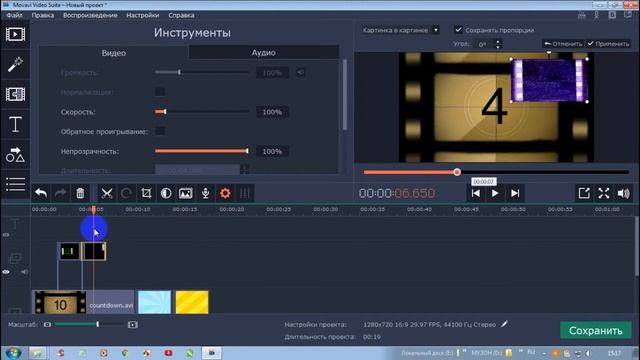
Task: Open the Transition wizard image icon
Action: point(185,193)
